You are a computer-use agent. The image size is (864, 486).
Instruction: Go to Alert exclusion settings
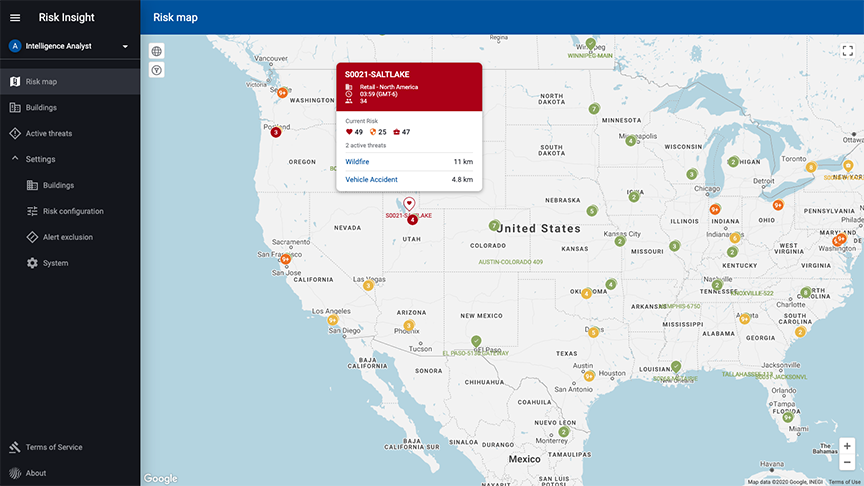tap(67, 237)
